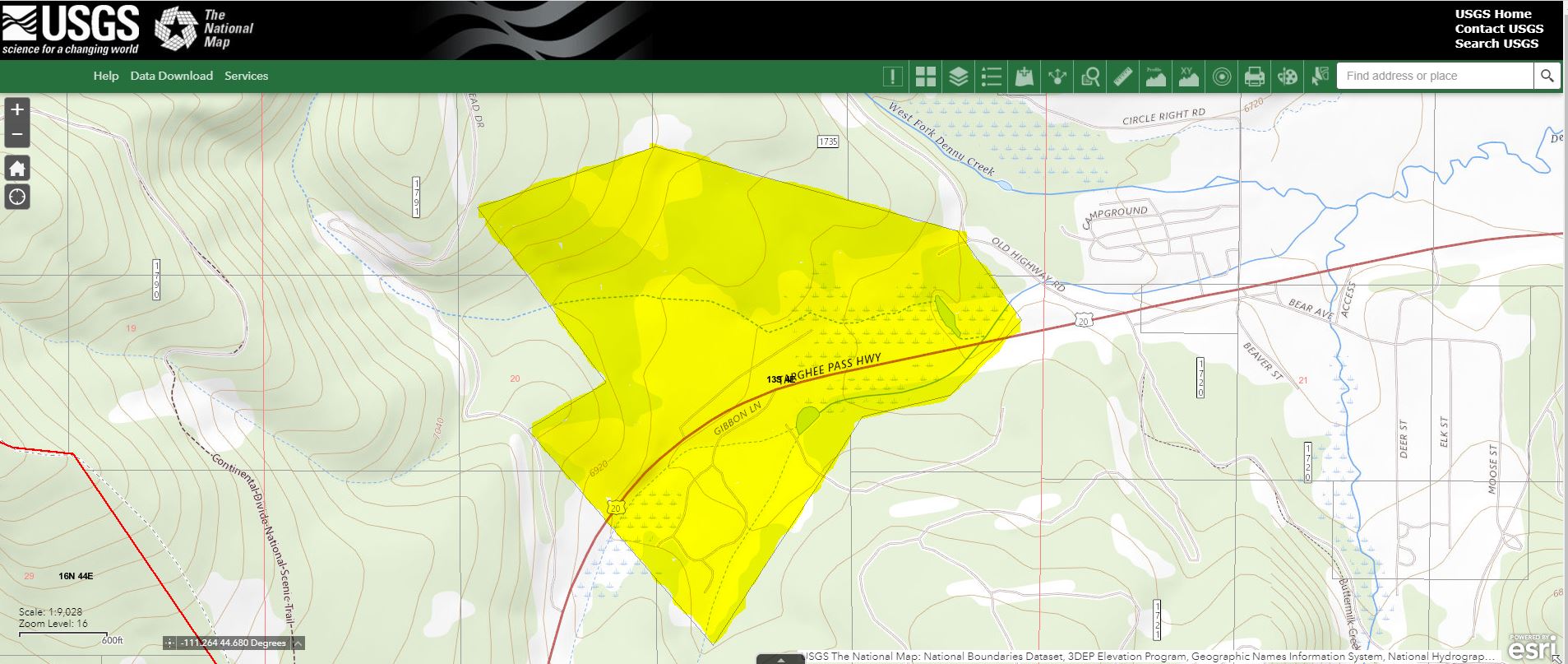The image size is (1568, 664).
Task: Click the ACCESS road label
Action: (x=1346, y=299)
